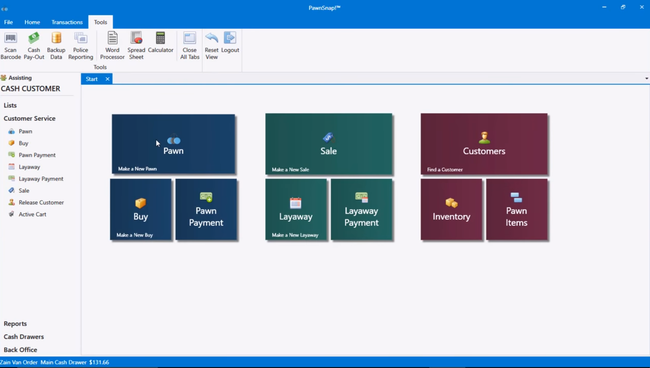Open the Customers tile

pos(484,144)
